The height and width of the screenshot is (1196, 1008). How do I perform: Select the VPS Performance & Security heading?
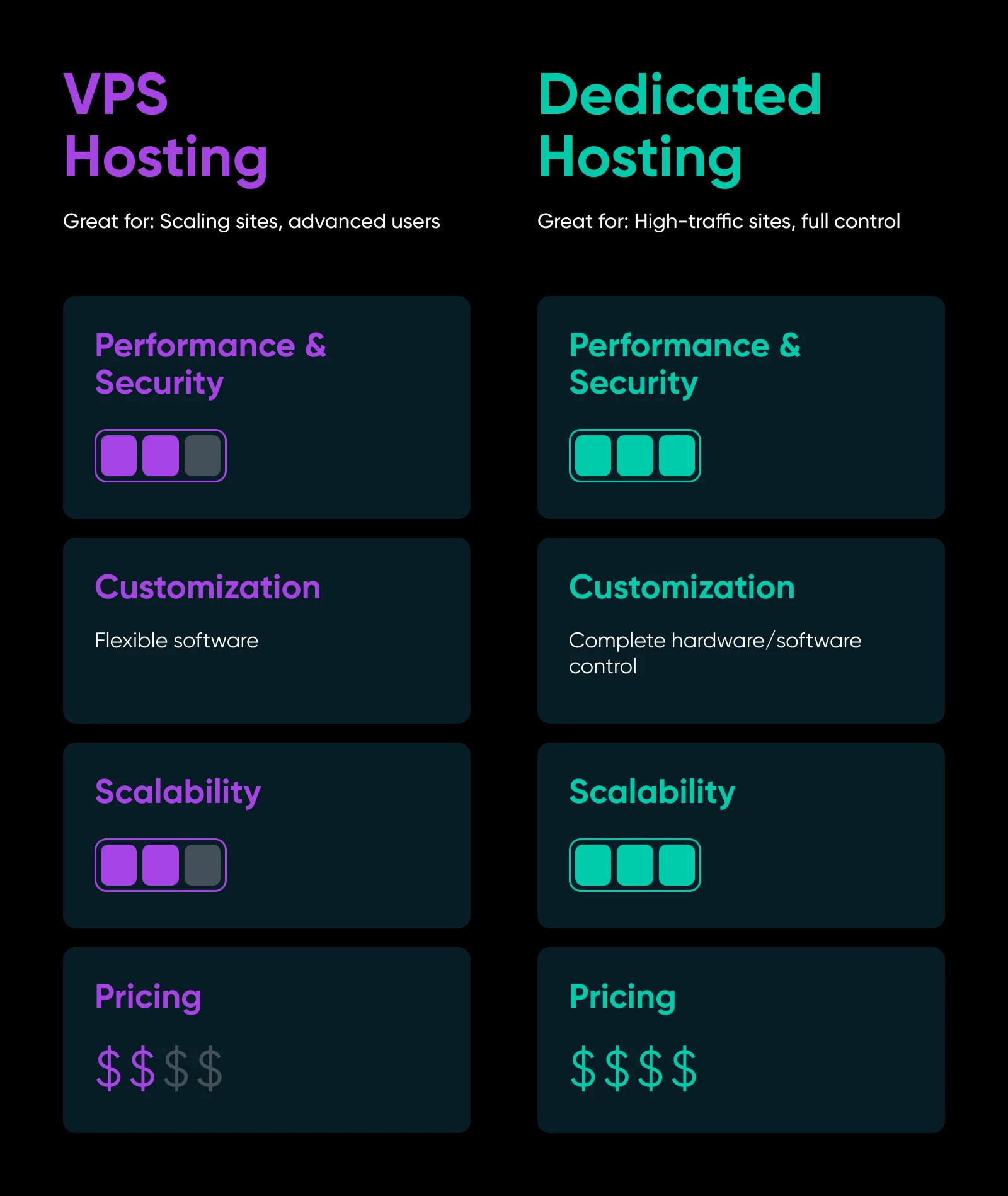211,364
